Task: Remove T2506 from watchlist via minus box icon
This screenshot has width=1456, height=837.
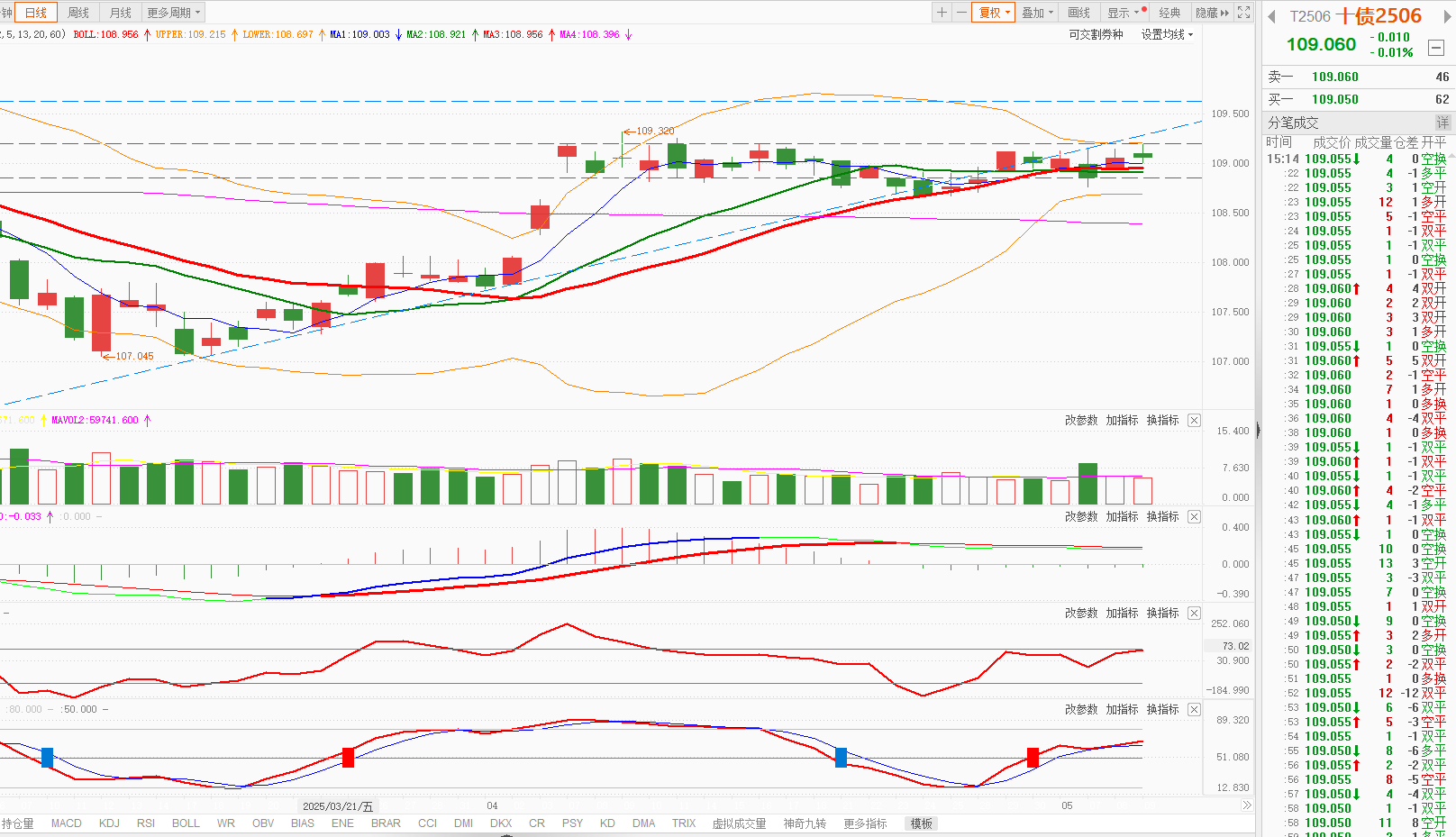Action: (1436, 47)
